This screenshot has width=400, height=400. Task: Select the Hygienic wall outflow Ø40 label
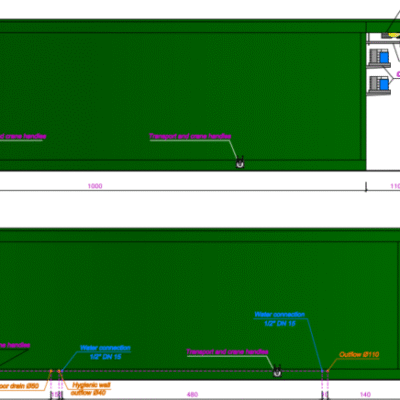pos(90,389)
